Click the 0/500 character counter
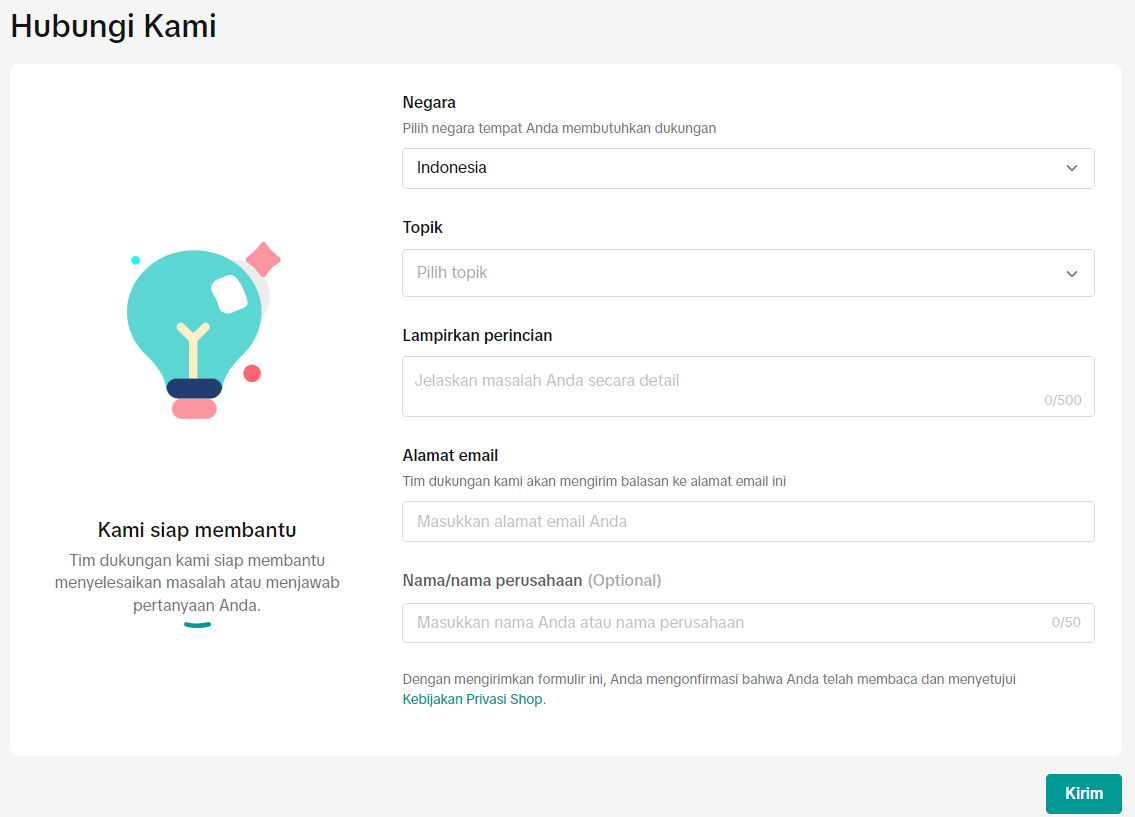The width and height of the screenshot is (1135, 817). (x=1062, y=400)
